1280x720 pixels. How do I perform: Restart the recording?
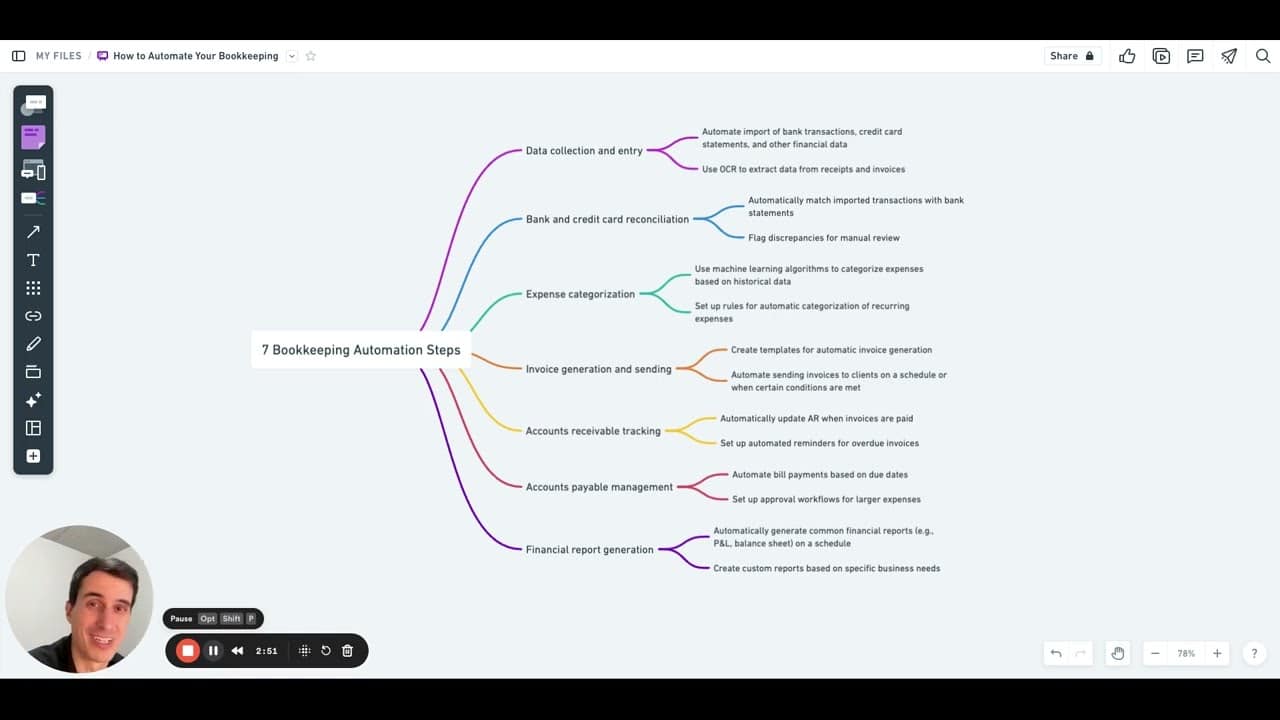click(x=326, y=651)
